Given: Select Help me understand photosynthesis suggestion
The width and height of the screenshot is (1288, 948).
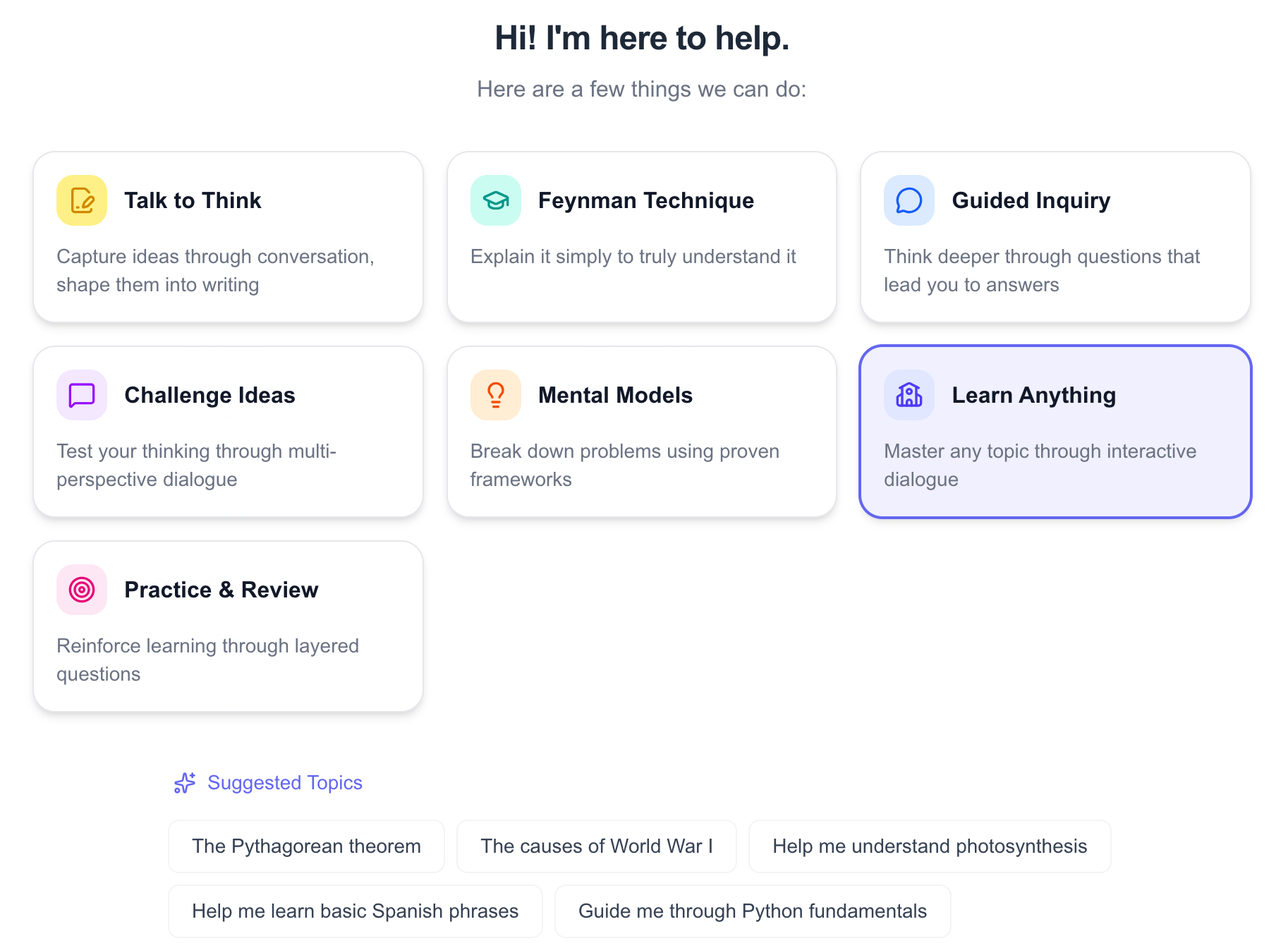Looking at the screenshot, I should 930,846.
